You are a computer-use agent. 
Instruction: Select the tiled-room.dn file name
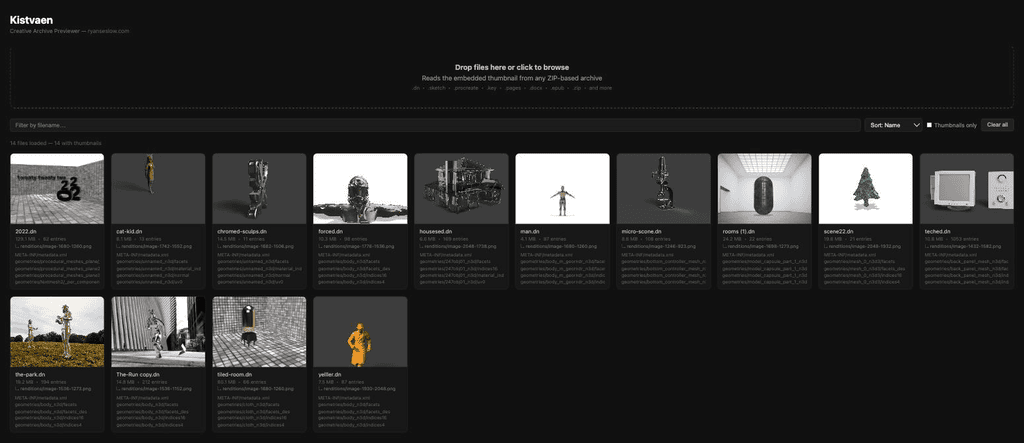[x=234, y=374]
